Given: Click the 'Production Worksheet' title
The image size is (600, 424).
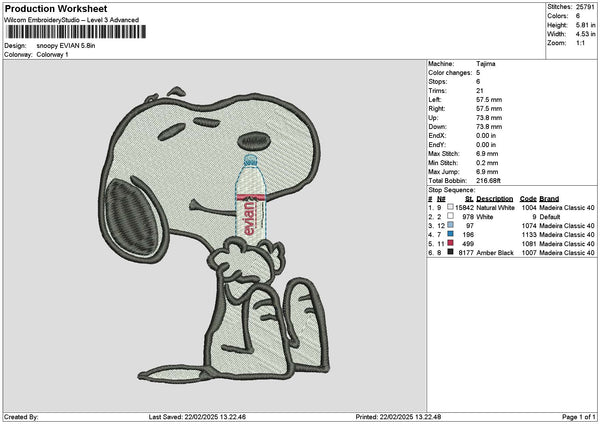Looking at the screenshot, I should (56, 8).
